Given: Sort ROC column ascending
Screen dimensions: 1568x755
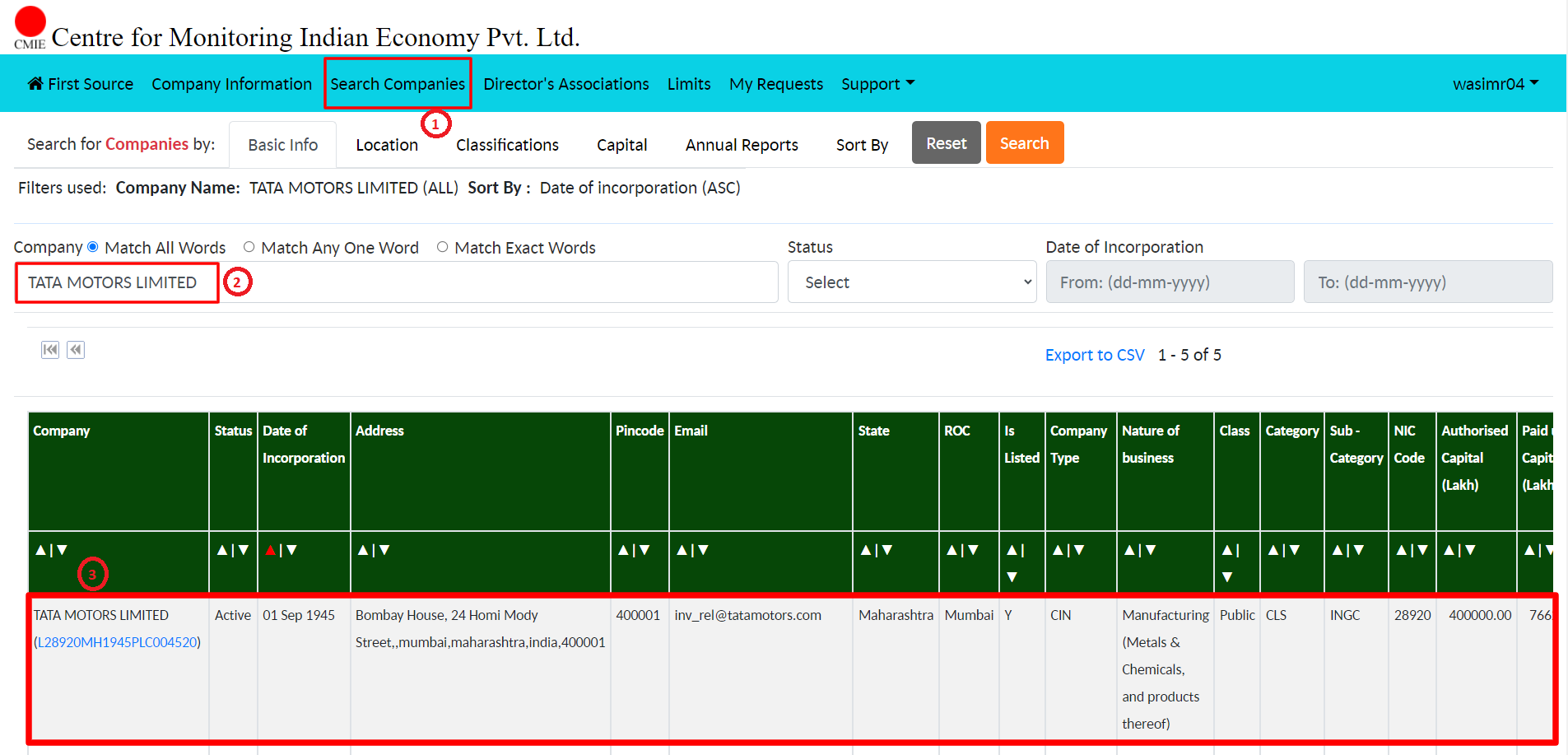Looking at the screenshot, I should [952, 550].
